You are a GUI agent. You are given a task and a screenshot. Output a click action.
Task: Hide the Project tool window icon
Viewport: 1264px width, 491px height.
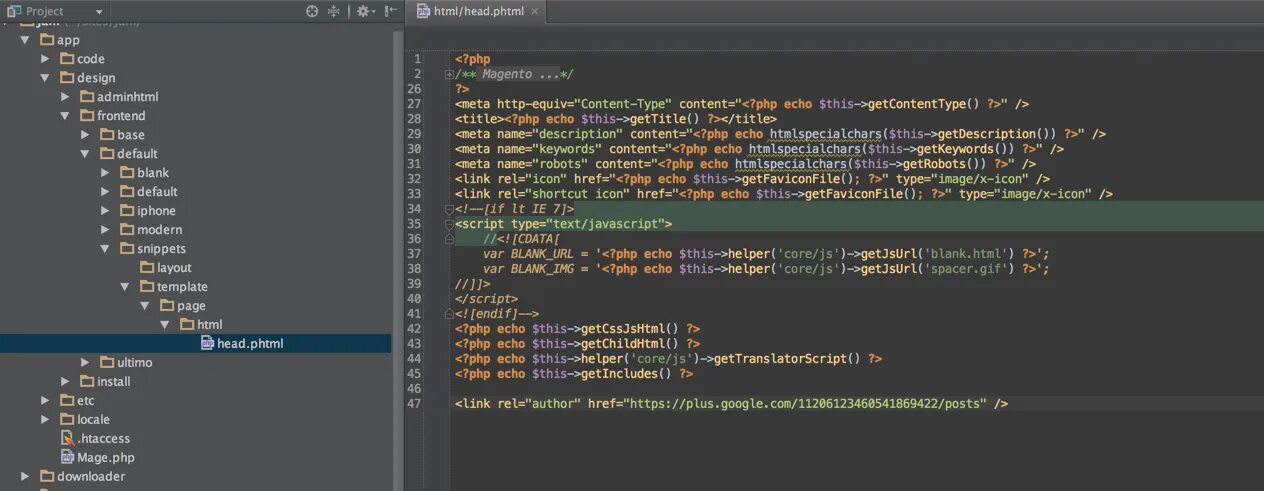click(x=391, y=11)
